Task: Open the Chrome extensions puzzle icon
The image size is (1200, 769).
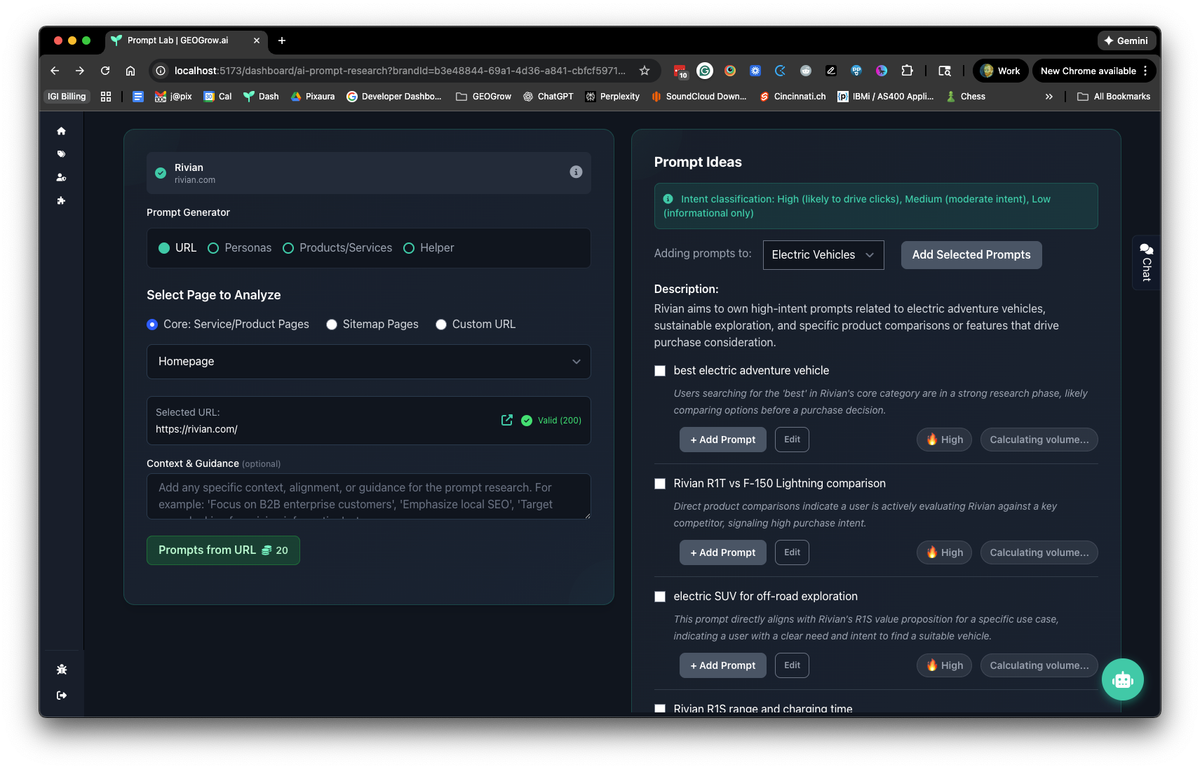Action: pyautogui.click(x=907, y=71)
